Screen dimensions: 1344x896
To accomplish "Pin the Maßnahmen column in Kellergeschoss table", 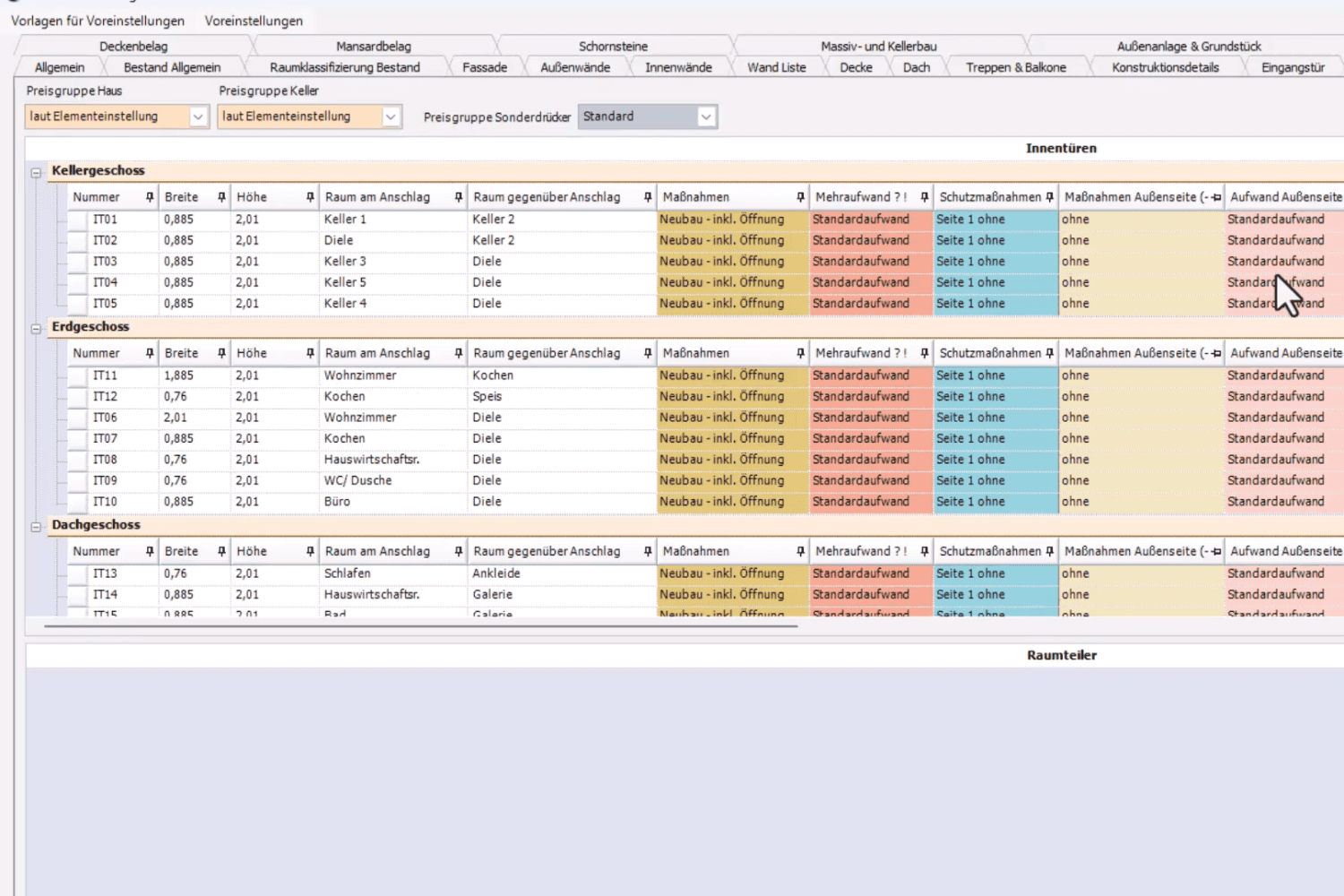I will point(800,197).
